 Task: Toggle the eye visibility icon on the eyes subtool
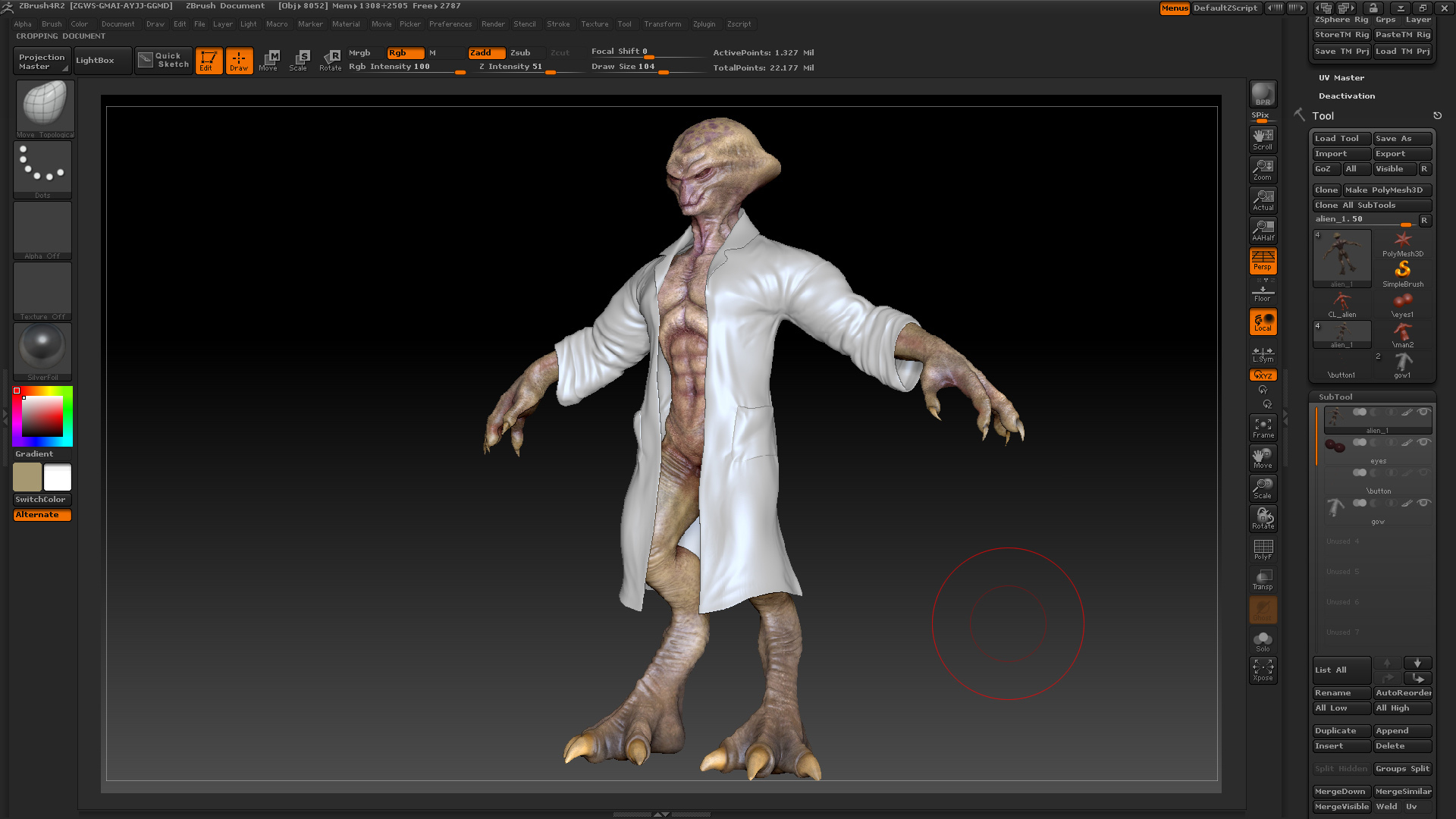[x=1424, y=442]
